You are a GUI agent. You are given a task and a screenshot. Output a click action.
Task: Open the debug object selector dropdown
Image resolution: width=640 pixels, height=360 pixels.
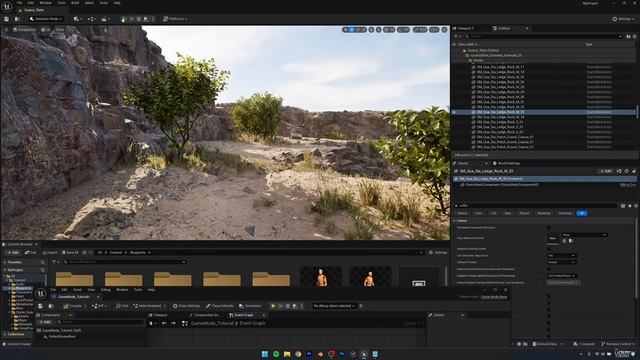point(334,306)
